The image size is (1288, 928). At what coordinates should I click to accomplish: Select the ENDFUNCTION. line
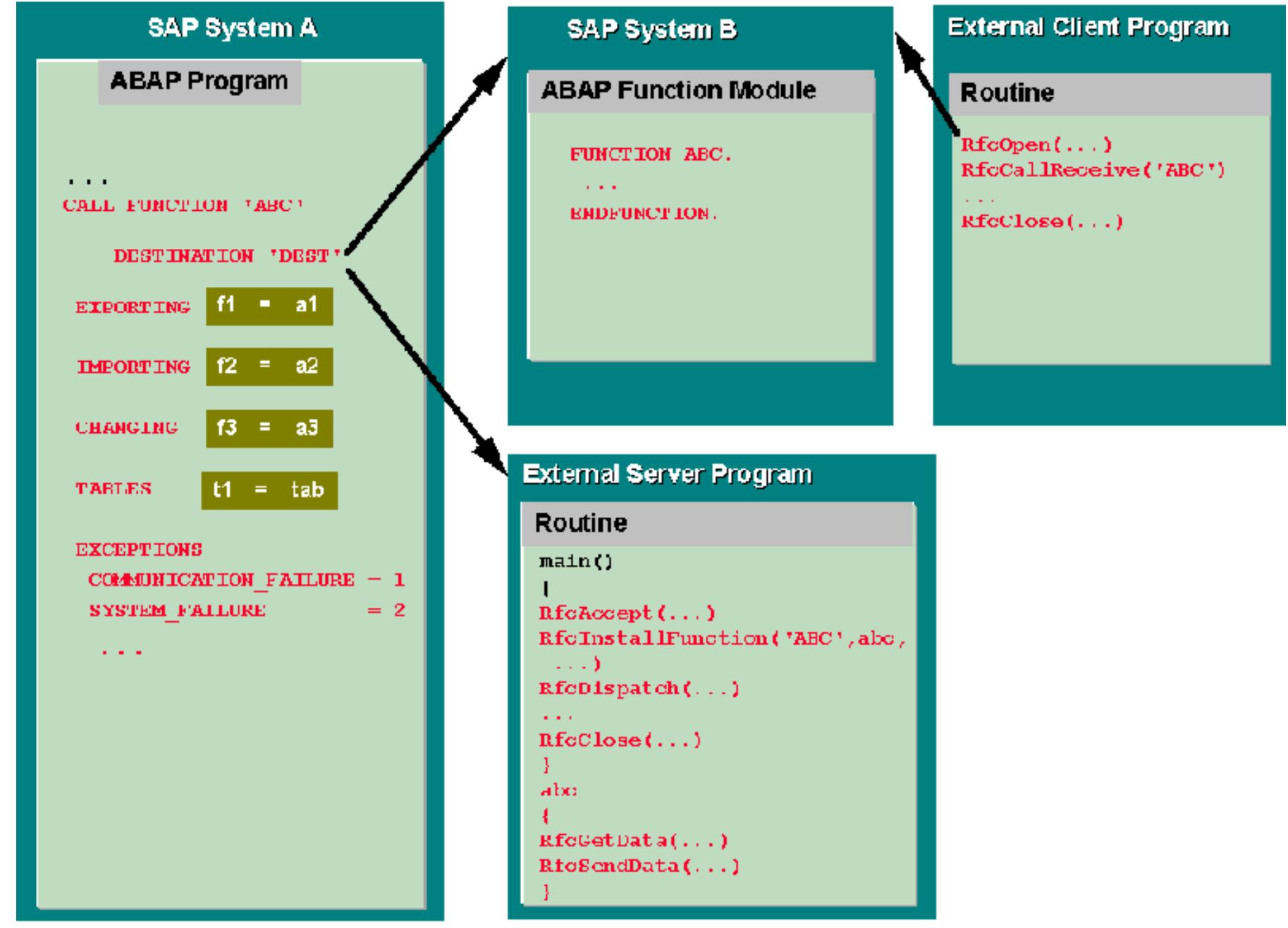(644, 214)
